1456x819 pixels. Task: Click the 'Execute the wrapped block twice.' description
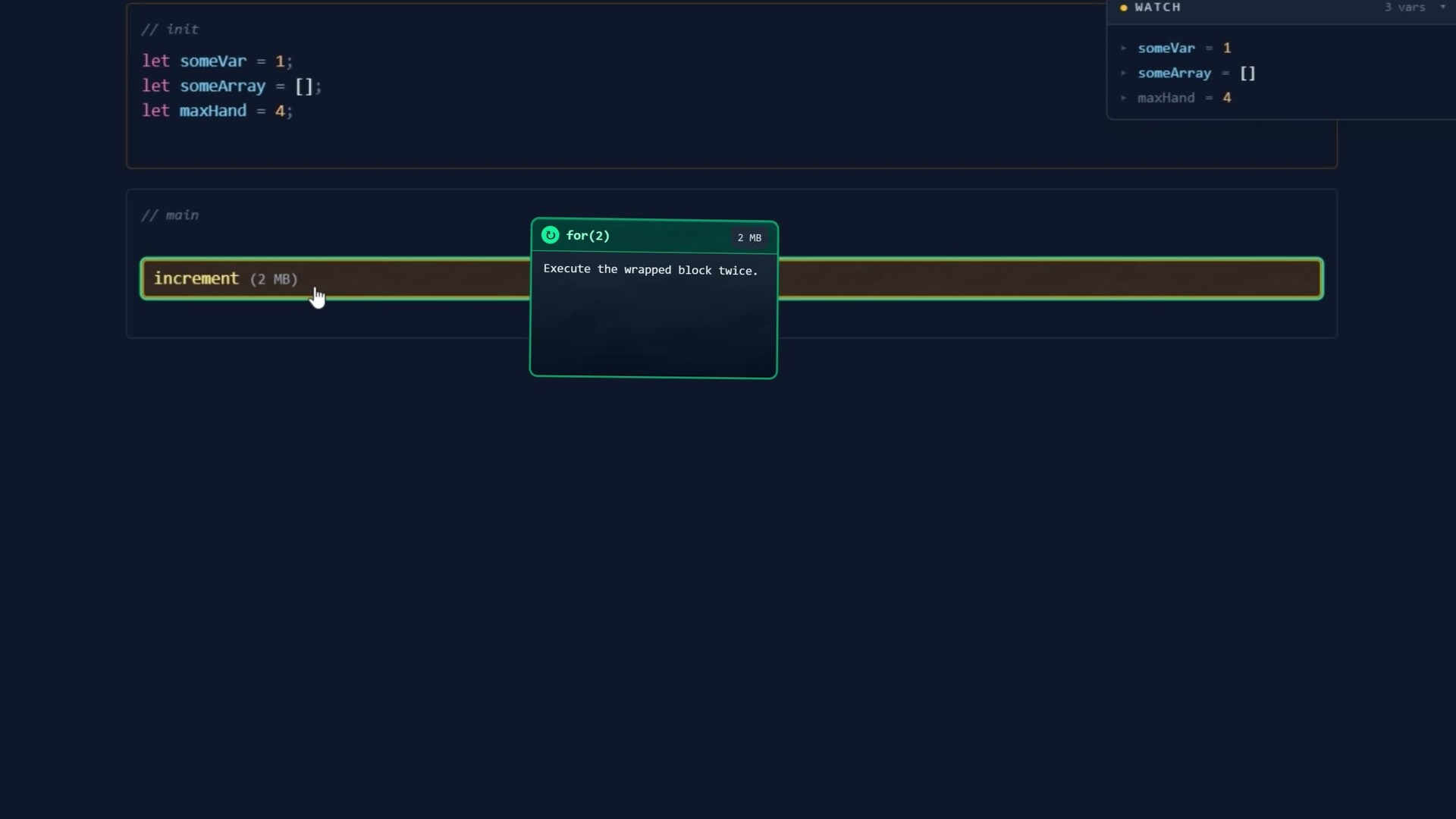pos(651,270)
